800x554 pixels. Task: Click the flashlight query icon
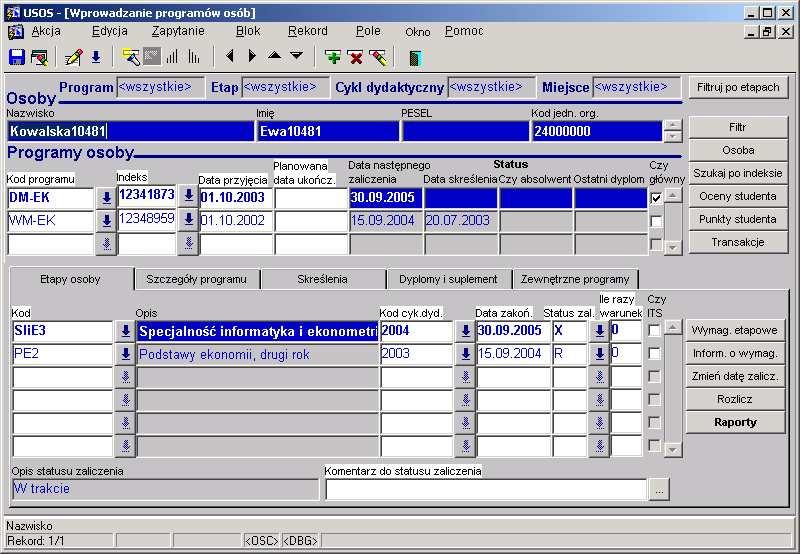(x=131, y=57)
